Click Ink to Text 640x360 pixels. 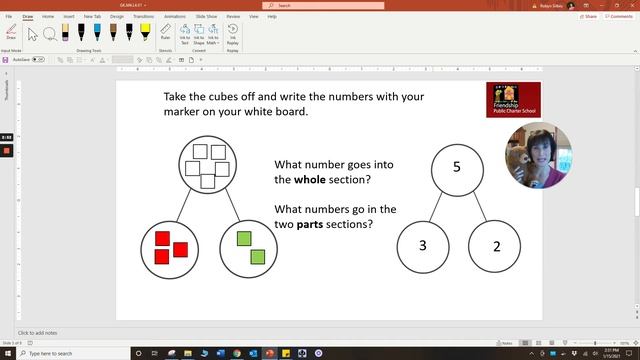click(185, 34)
